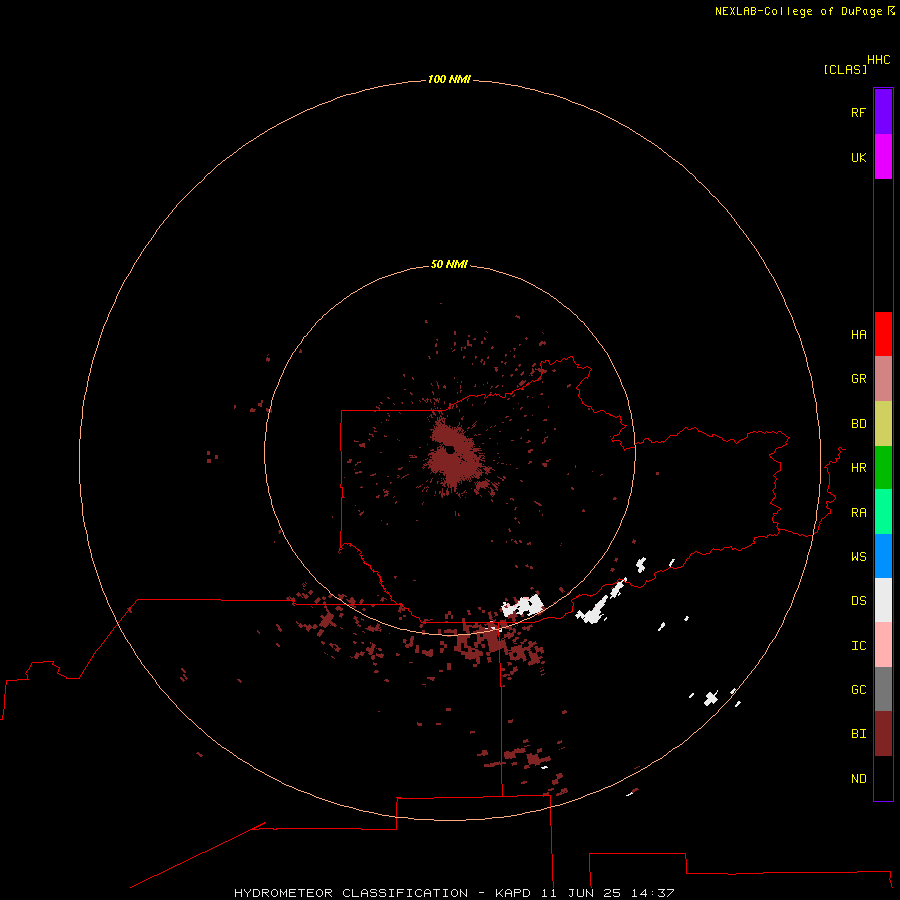Click the 100 NMI range ring label
The width and height of the screenshot is (900, 900).
tap(449, 79)
